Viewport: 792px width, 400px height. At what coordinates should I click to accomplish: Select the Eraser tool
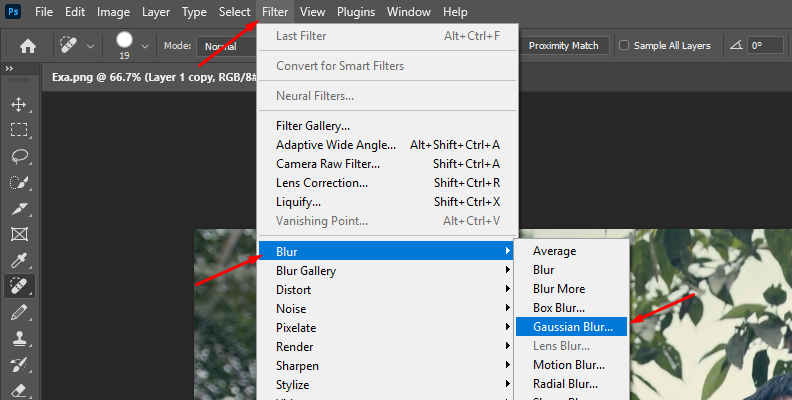tap(19, 390)
